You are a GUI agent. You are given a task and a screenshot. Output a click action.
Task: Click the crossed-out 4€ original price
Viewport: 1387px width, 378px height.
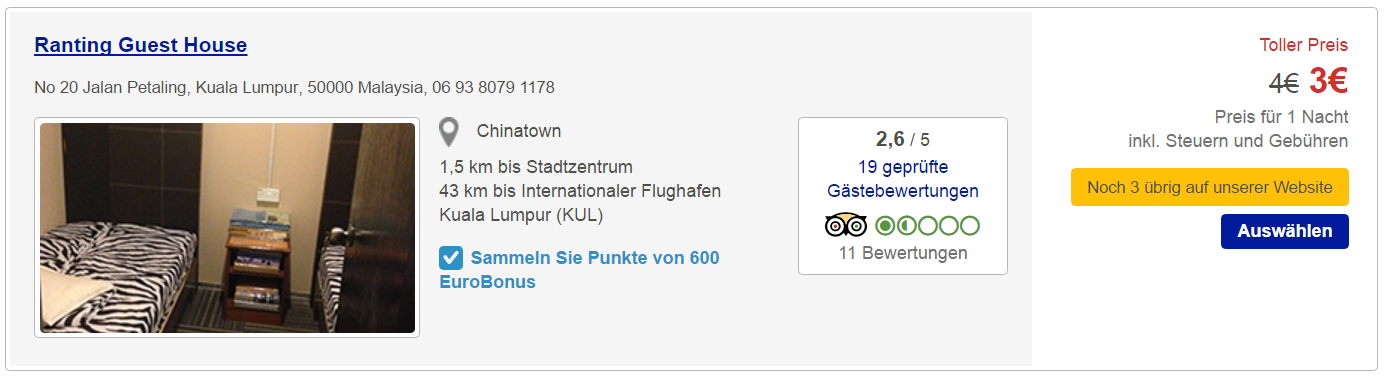pyautogui.click(x=1284, y=82)
